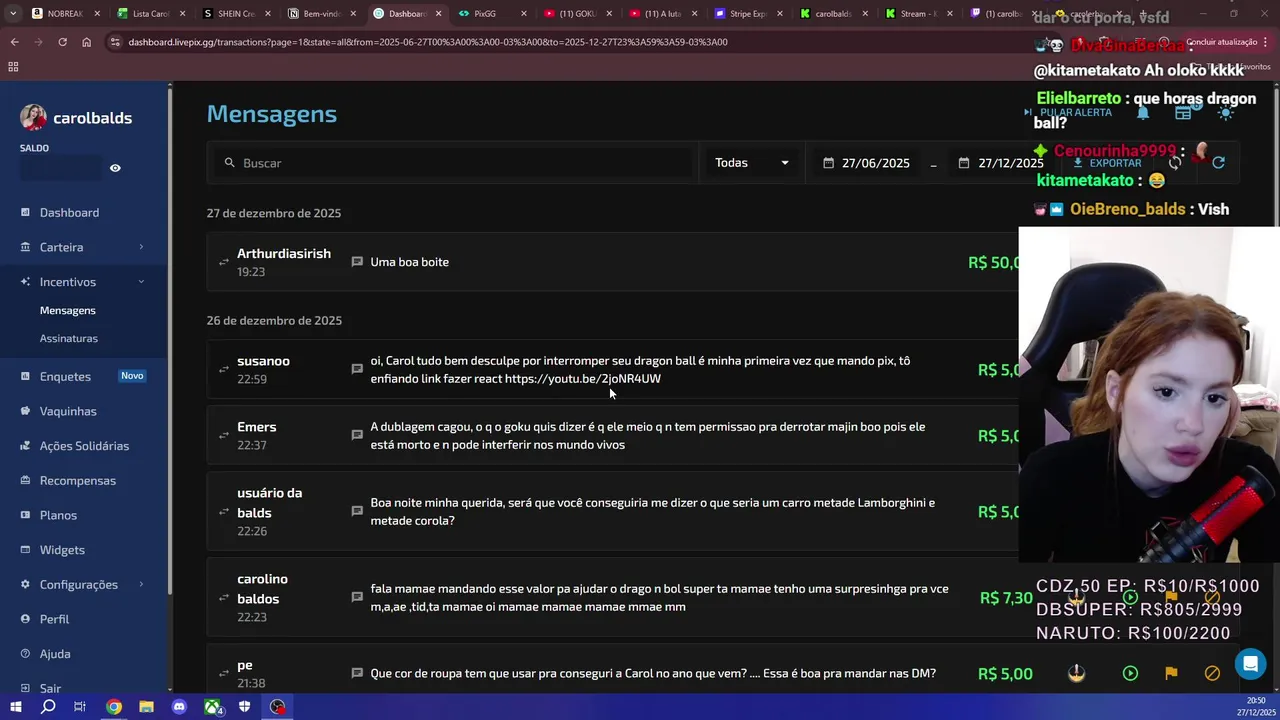Image resolution: width=1280 pixels, height=720 pixels.
Task: Open the start date picker 27/06/2025
Action: (866, 163)
